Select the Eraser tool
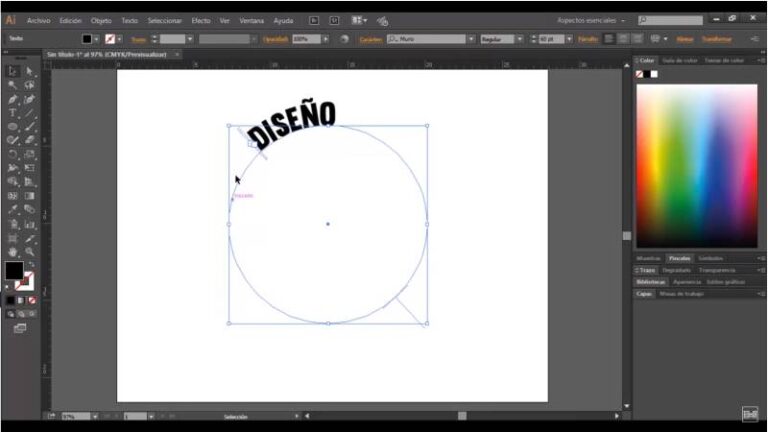Viewport: 768px width, 432px height. (29, 140)
